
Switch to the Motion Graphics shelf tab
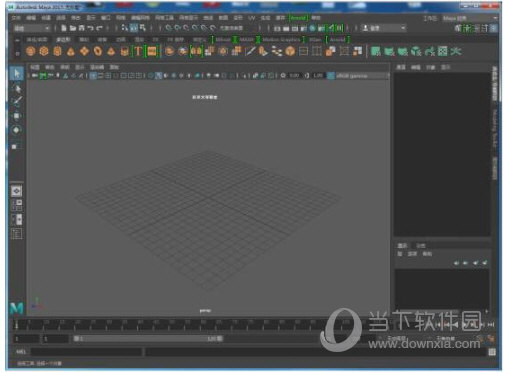pyautogui.click(x=281, y=40)
